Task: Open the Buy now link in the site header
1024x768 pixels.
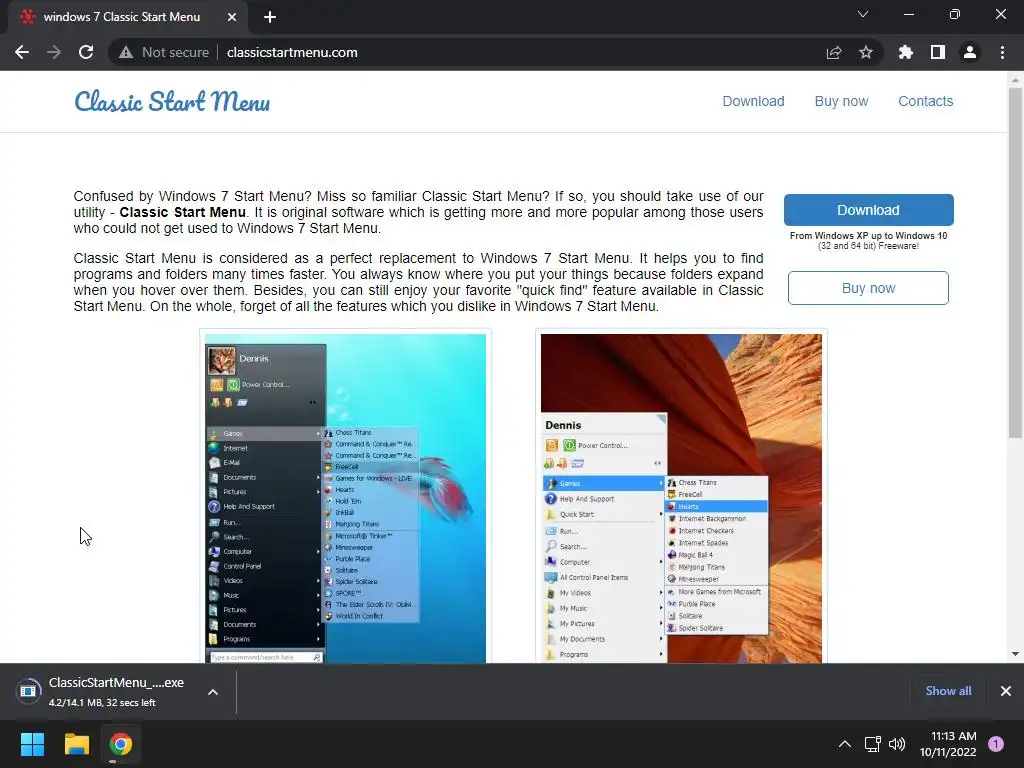Action: pyautogui.click(x=841, y=101)
